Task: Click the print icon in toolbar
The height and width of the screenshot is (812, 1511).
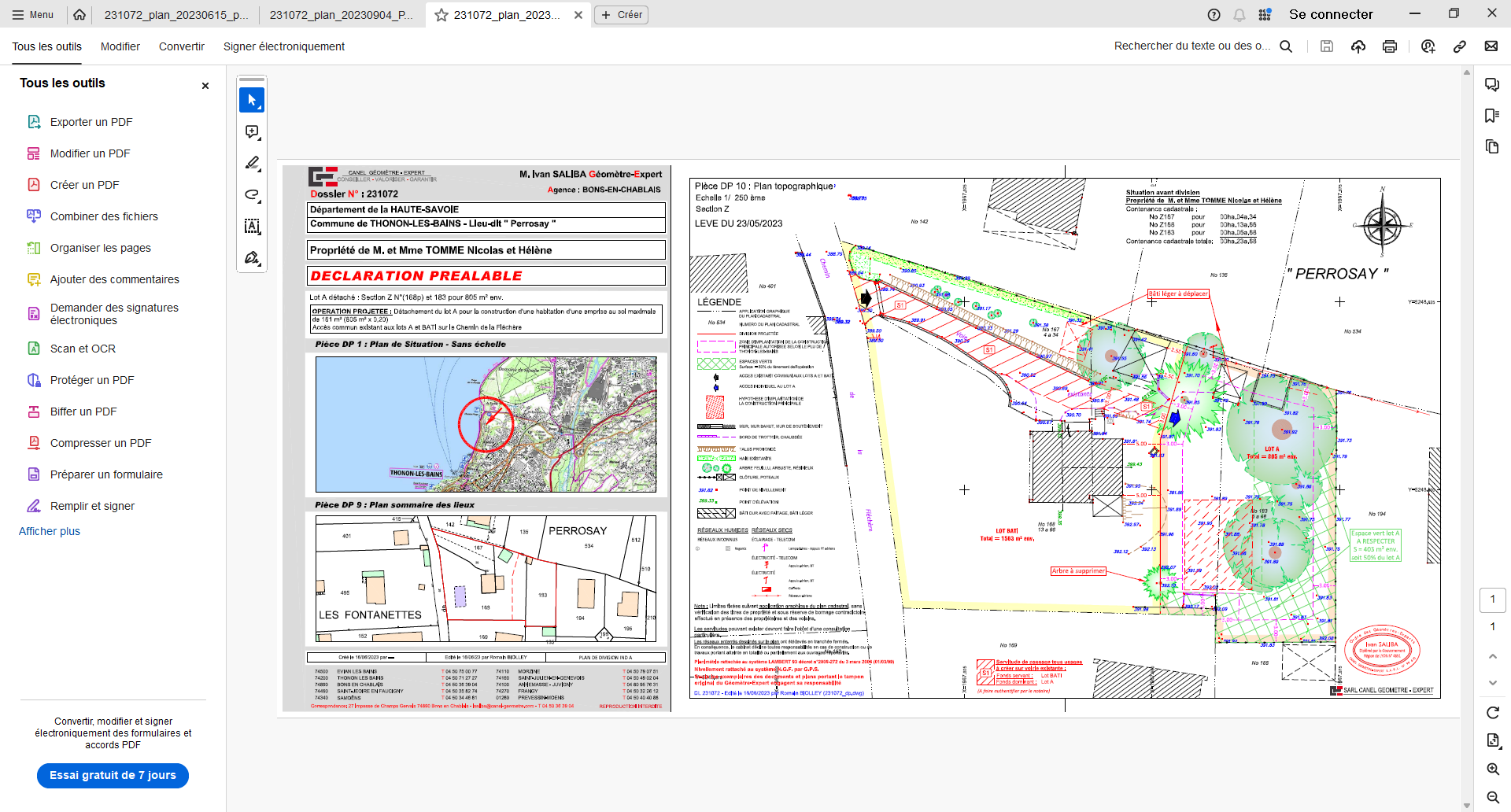Action: pyautogui.click(x=1390, y=46)
